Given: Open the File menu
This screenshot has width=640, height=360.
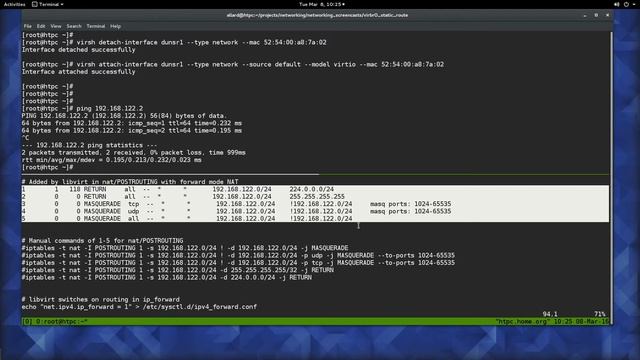Looking at the screenshot, I should click(27, 26).
